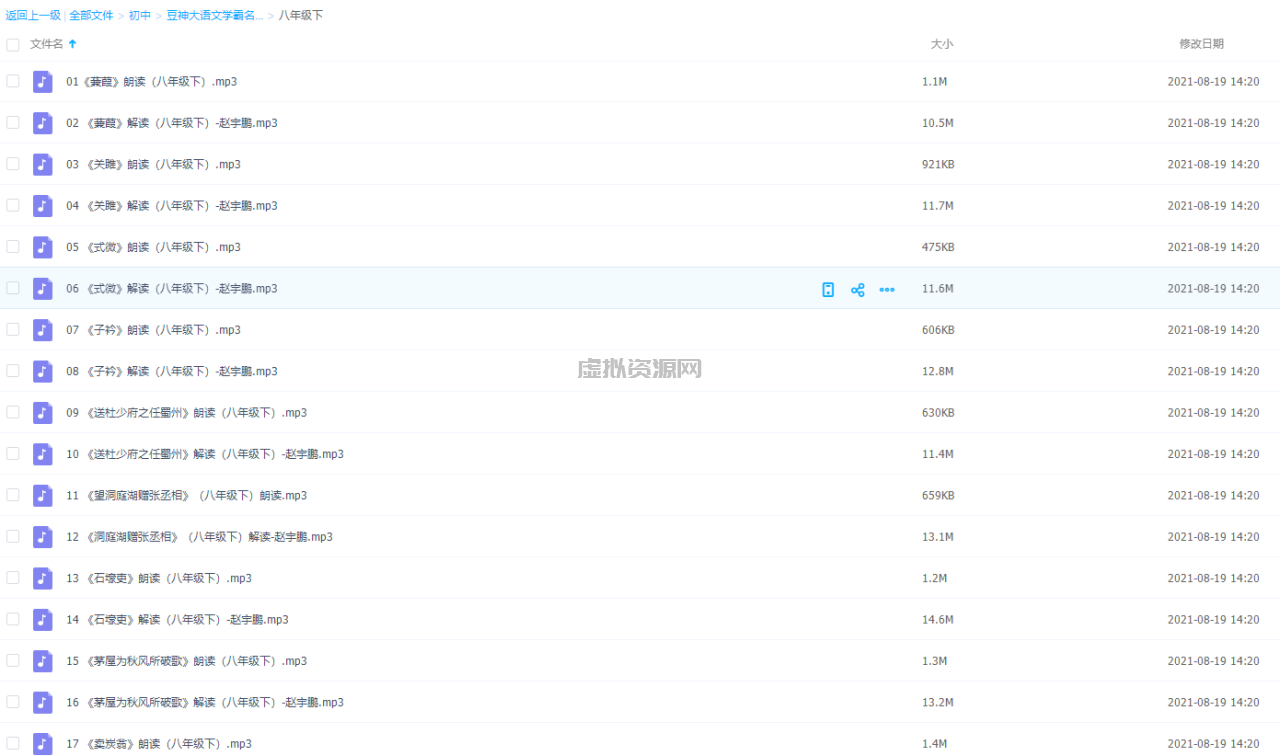Click current folder label 八年级下 in breadcrumb
This screenshot has width=1280, height=756.
coord(301,16)
